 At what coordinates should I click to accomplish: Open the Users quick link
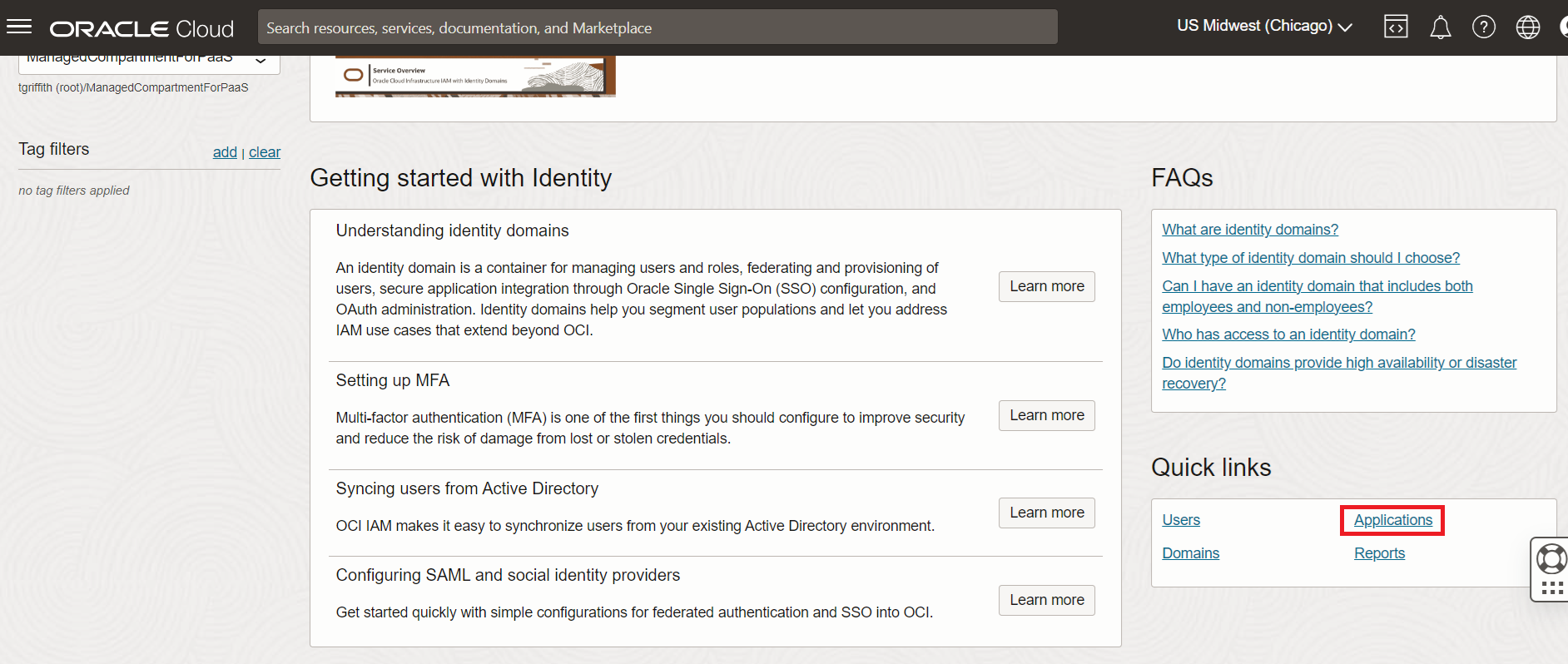(1180, 520)
